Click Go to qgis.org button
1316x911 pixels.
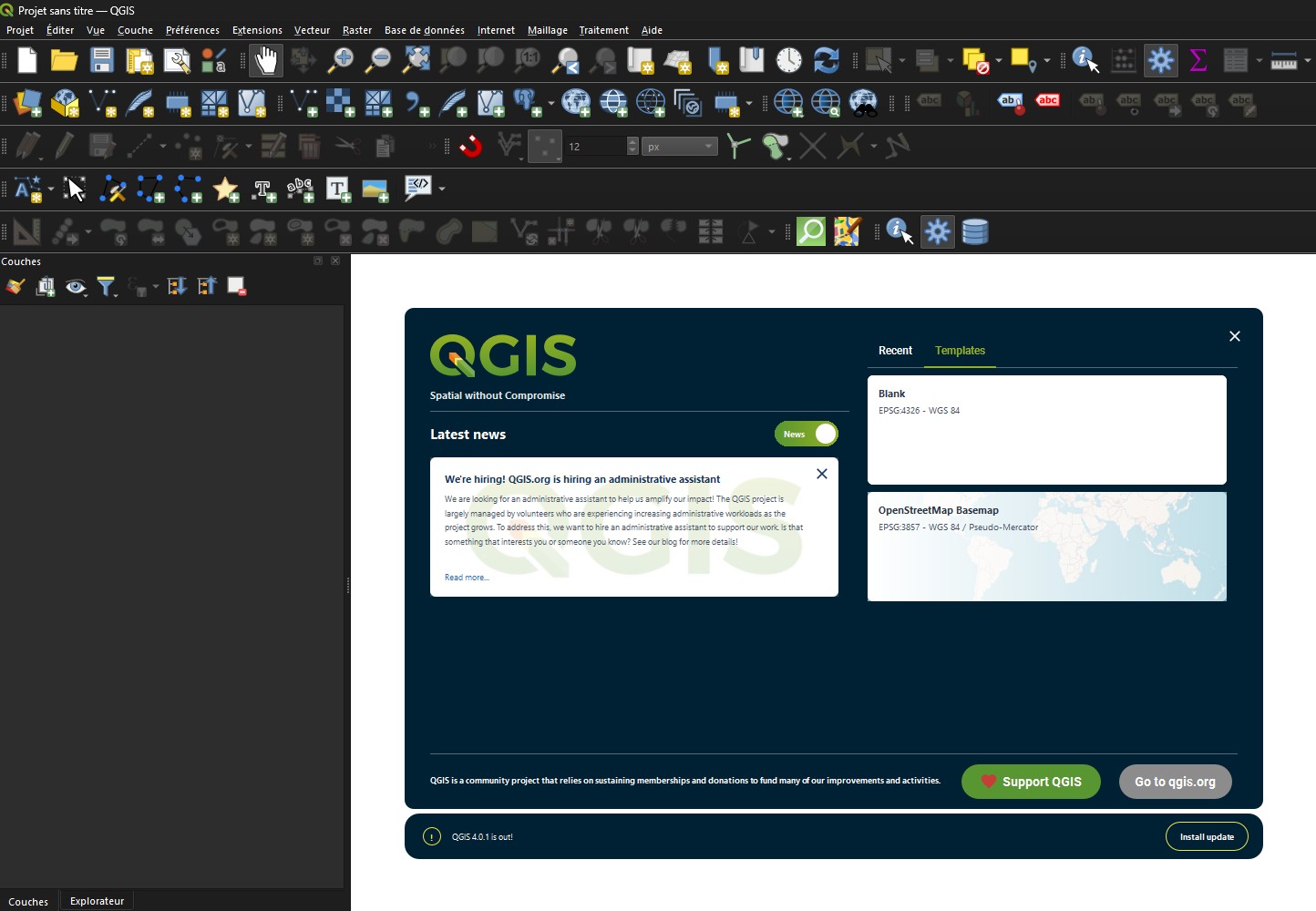(1175, 782)
